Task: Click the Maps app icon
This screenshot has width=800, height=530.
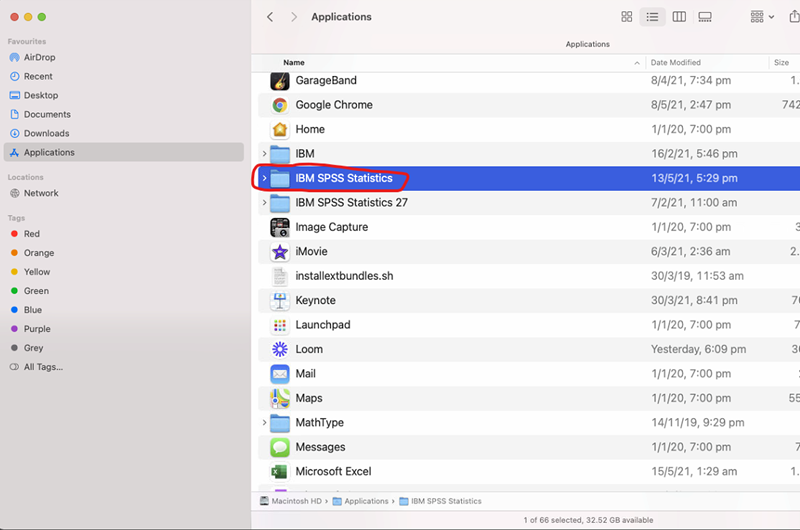Action: click(280, 398)
